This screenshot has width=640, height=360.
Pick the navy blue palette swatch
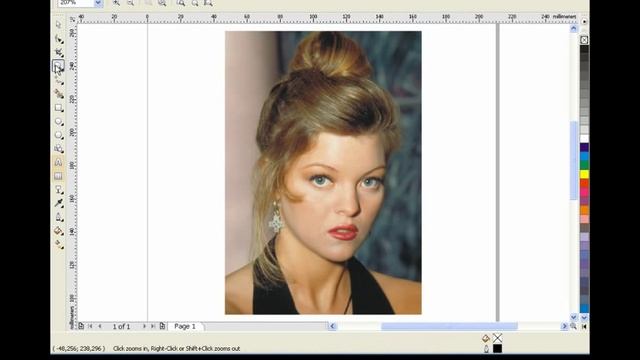point(584,147)
